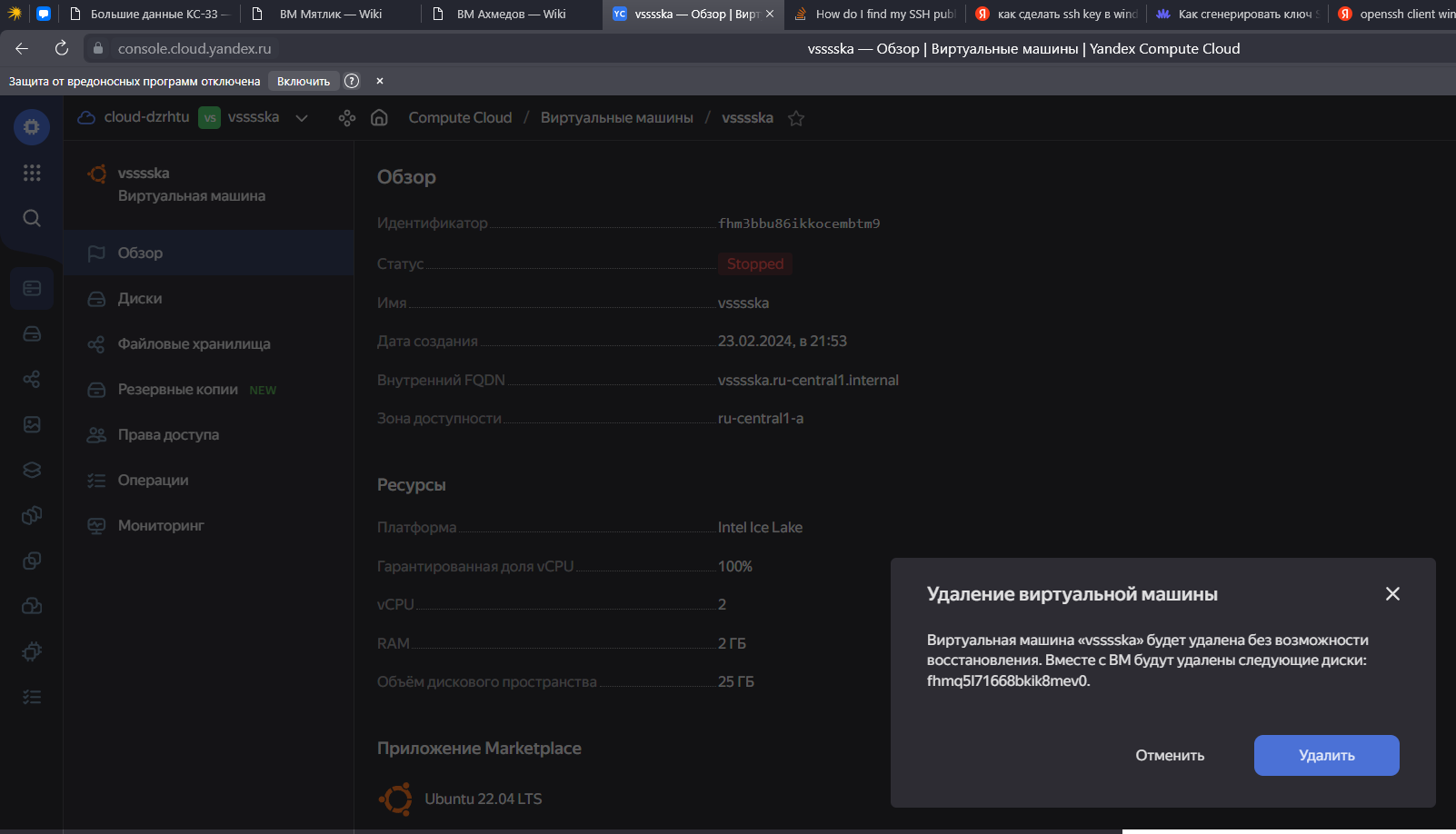Click Отменить in the deletion dialog
Screen dimensions: 1456x834
[x=1170, y=755]
